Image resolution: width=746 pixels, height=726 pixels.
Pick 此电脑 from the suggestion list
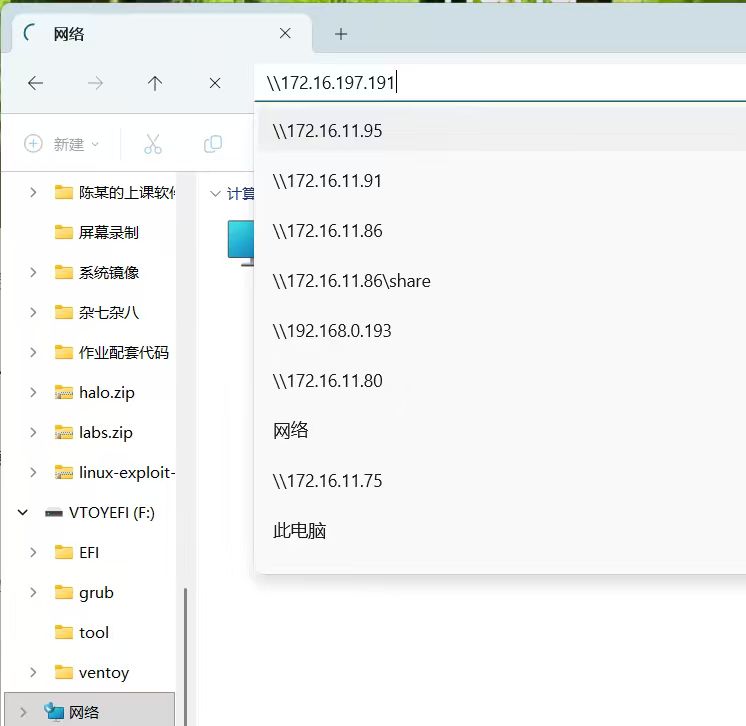[x=300, y=531]
